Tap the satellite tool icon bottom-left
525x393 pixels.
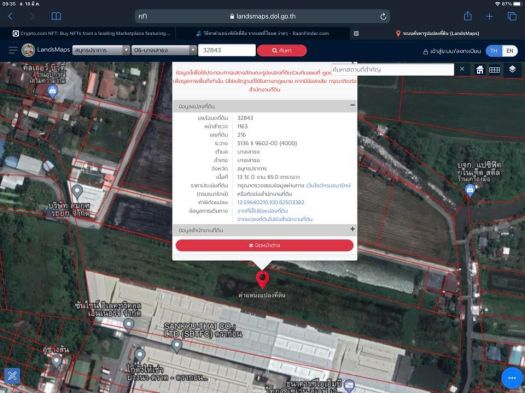(x=12, y=376)
